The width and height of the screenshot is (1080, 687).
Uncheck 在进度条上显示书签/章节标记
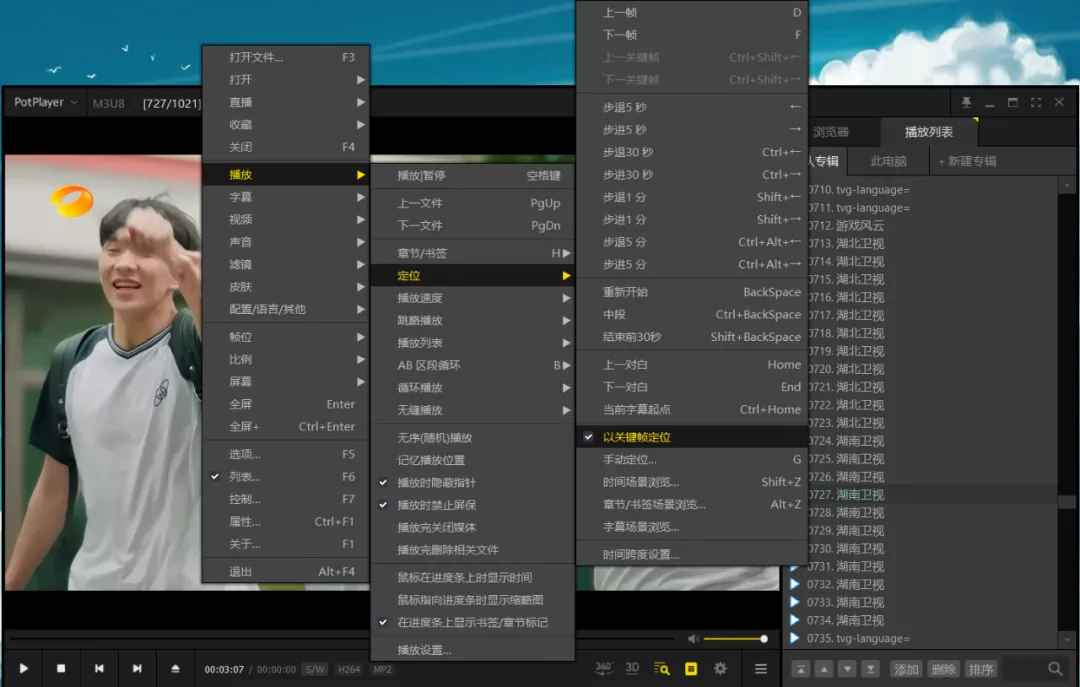pos(470,620)
